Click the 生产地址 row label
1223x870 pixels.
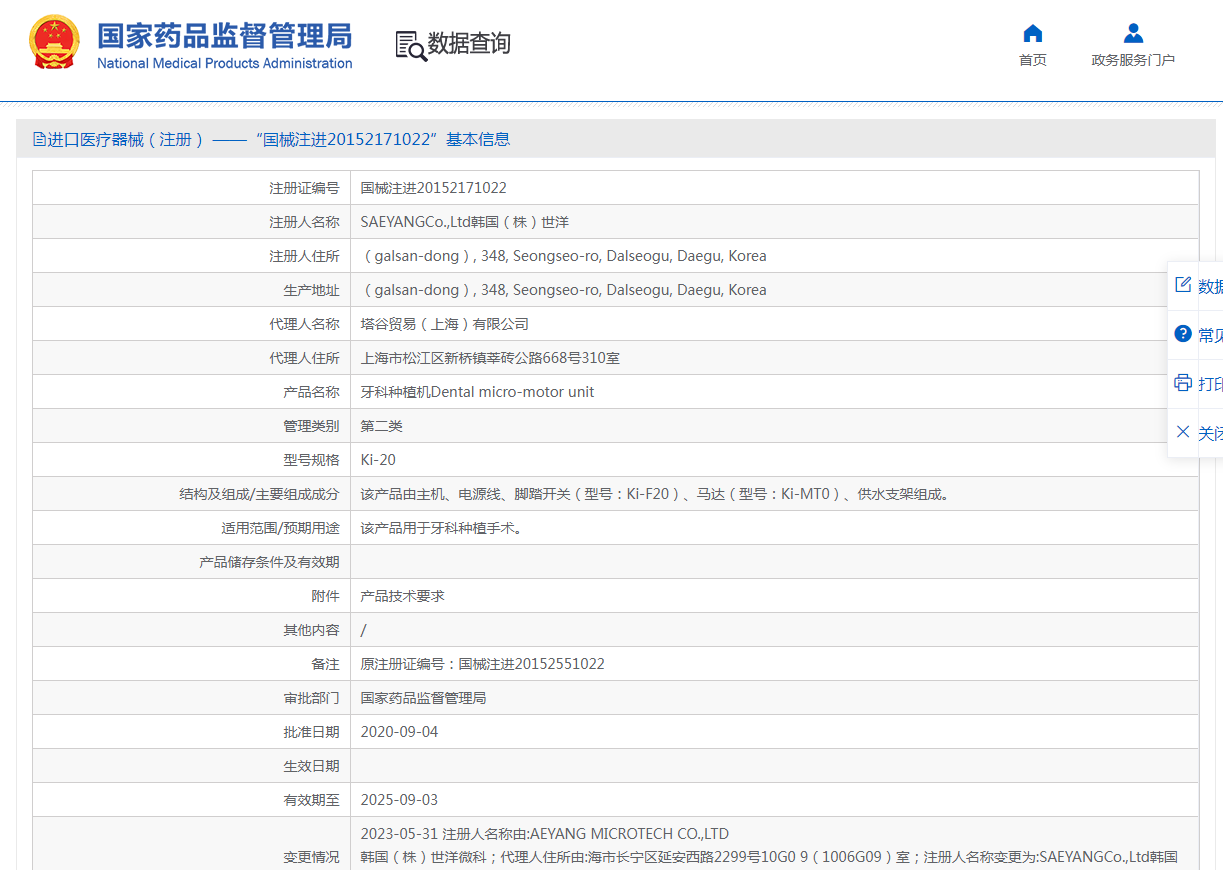[311, 290]
